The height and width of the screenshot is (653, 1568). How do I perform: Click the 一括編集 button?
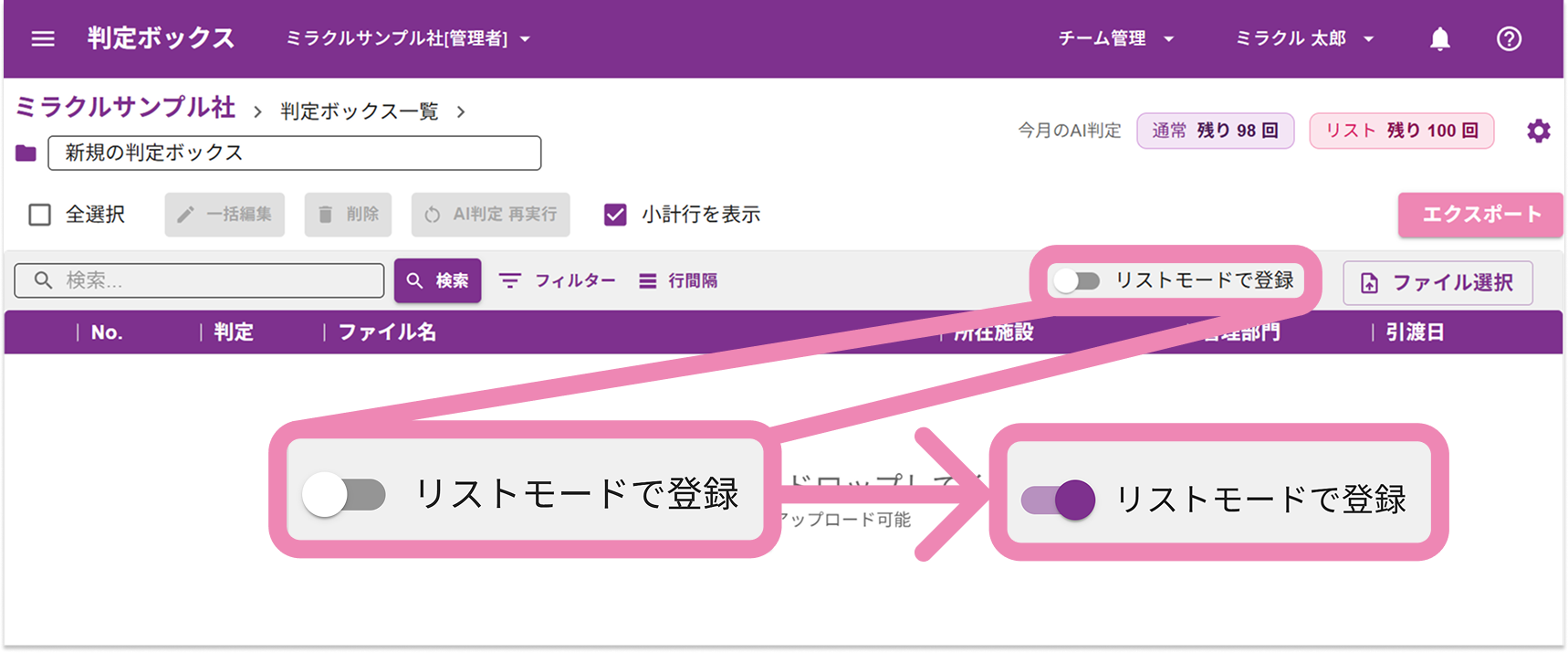tap(225, 215)
